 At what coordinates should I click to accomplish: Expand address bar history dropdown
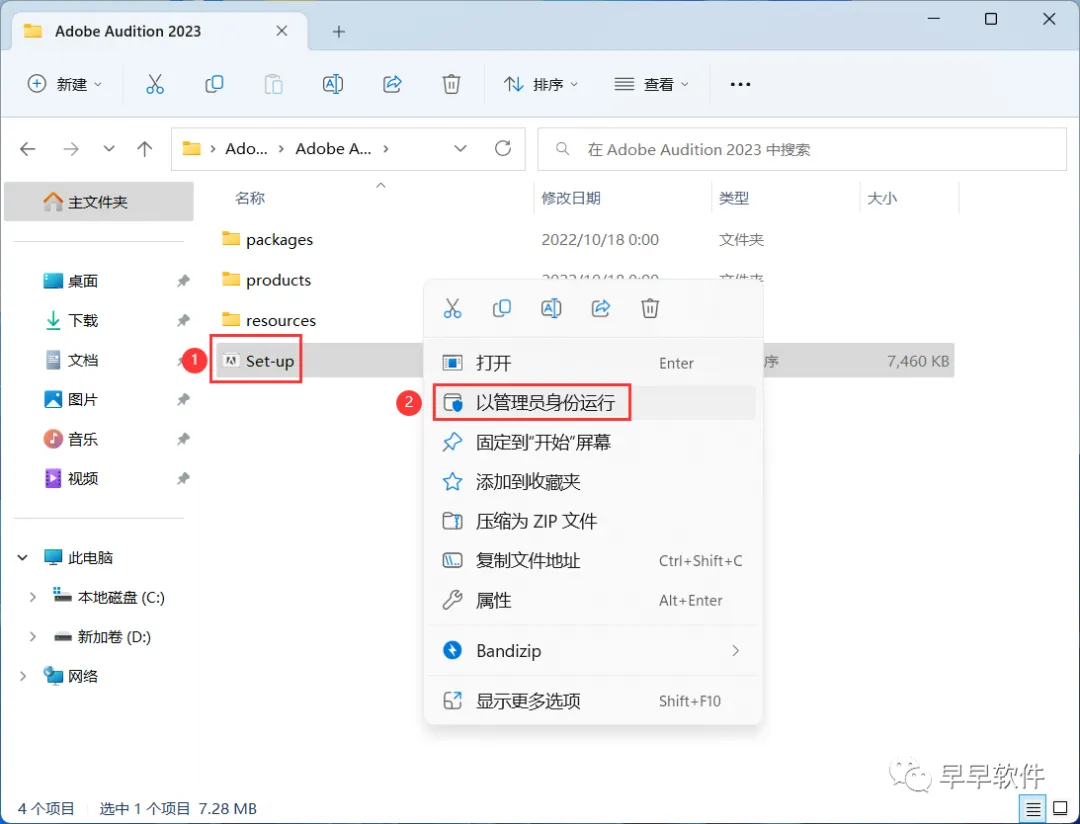[461, 148]
